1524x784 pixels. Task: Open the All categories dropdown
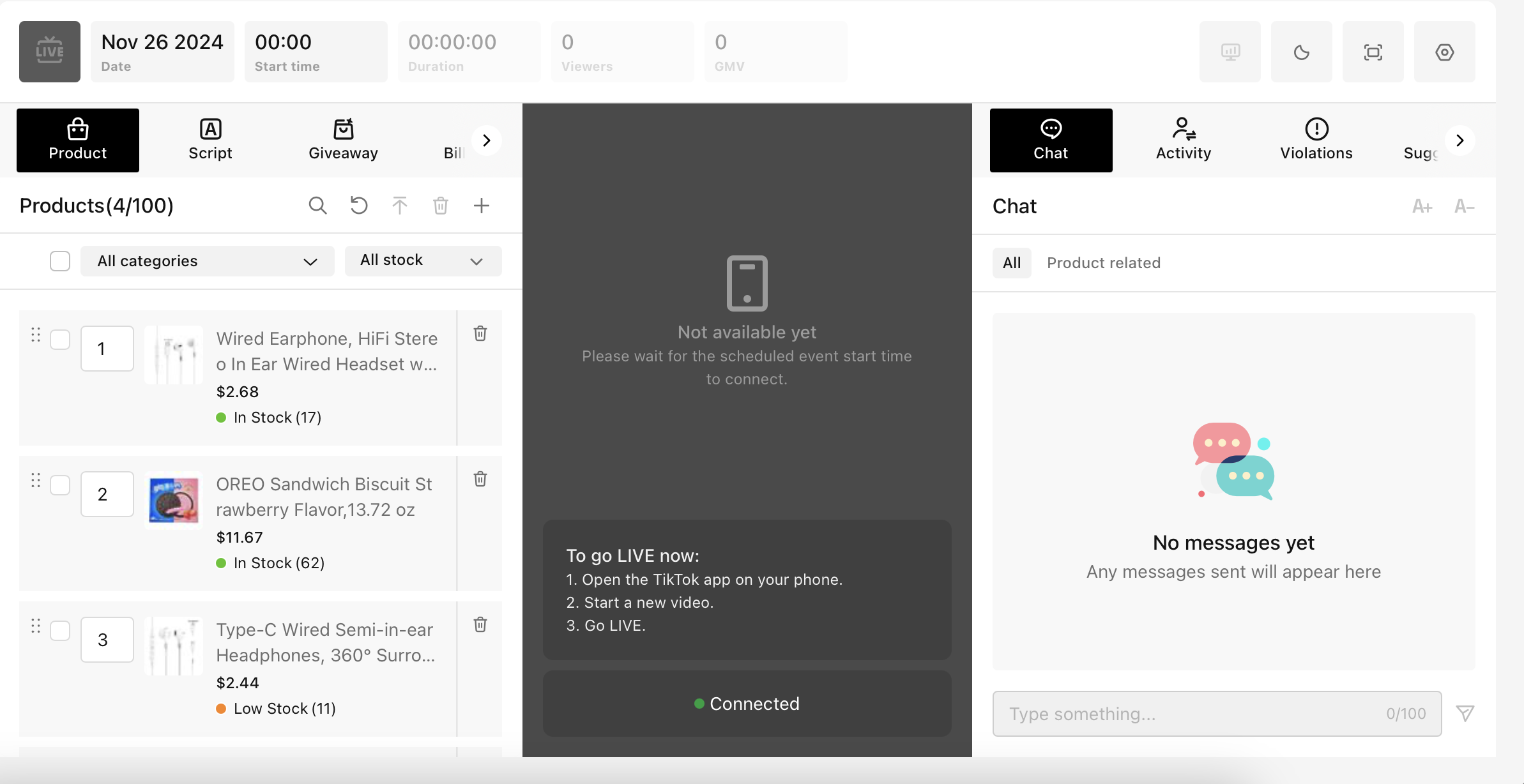click(207, 261)
